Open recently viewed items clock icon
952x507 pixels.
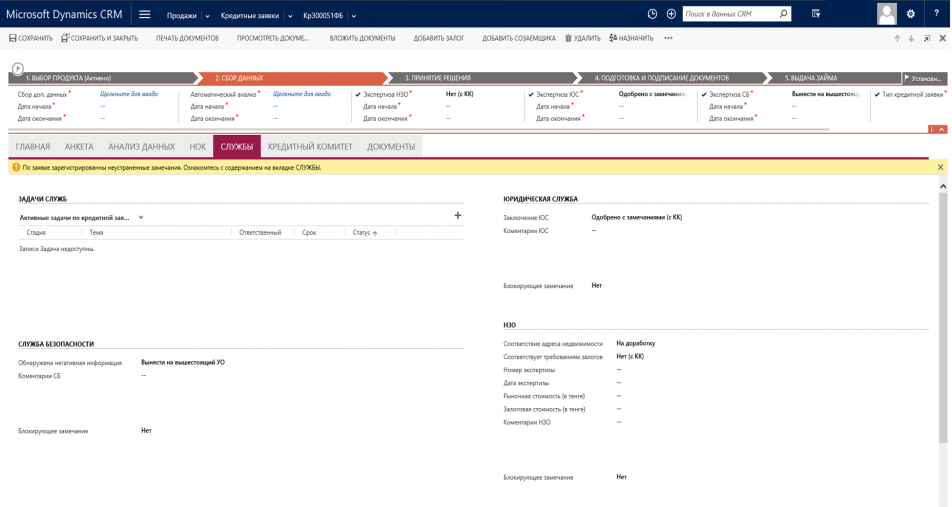[x=653, y=14]
